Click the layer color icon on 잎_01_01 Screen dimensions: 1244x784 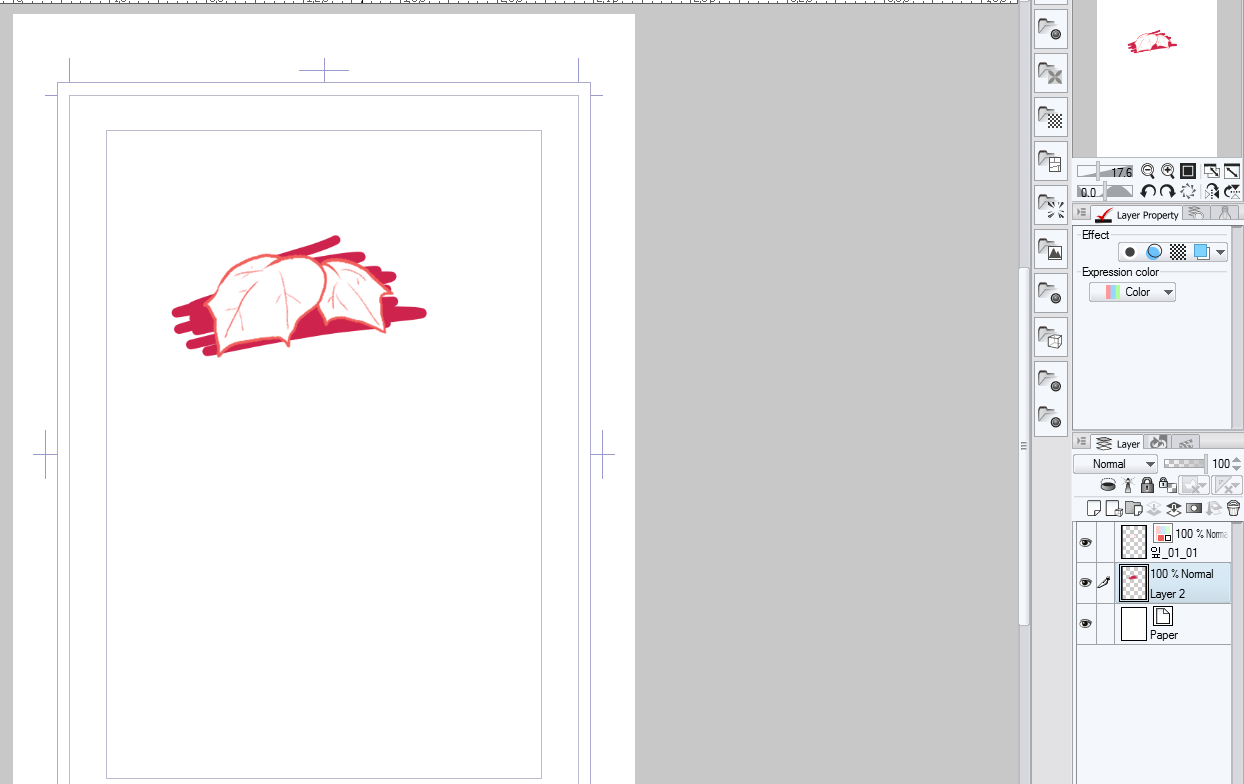(x=1162, y=533)
